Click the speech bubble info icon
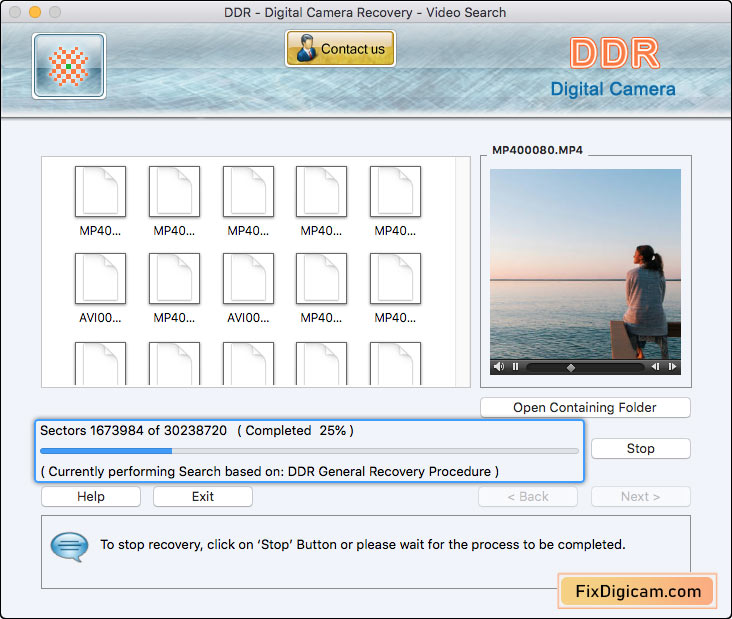This screenshot has height=619, width=732. coord(69,546)
